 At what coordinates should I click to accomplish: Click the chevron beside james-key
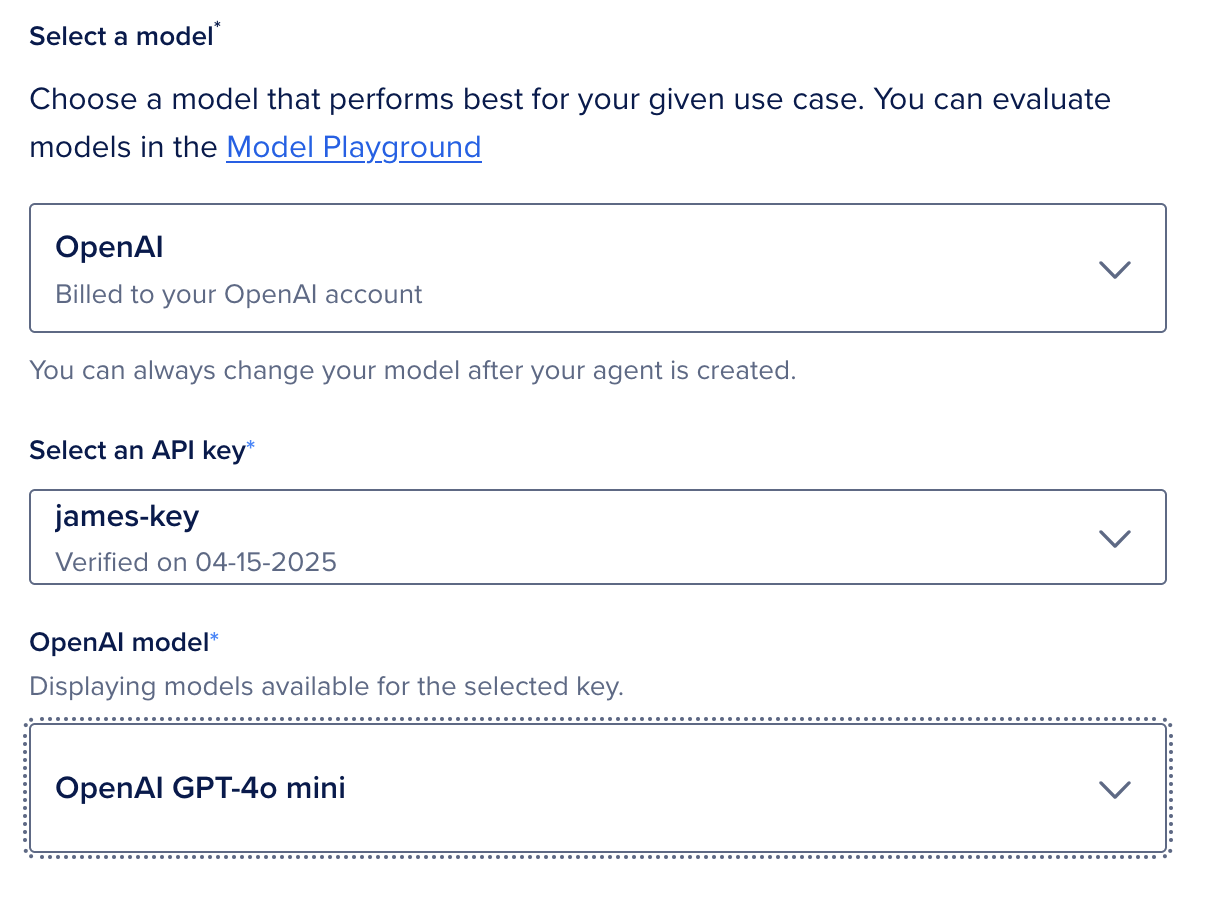coord(1114,538)
